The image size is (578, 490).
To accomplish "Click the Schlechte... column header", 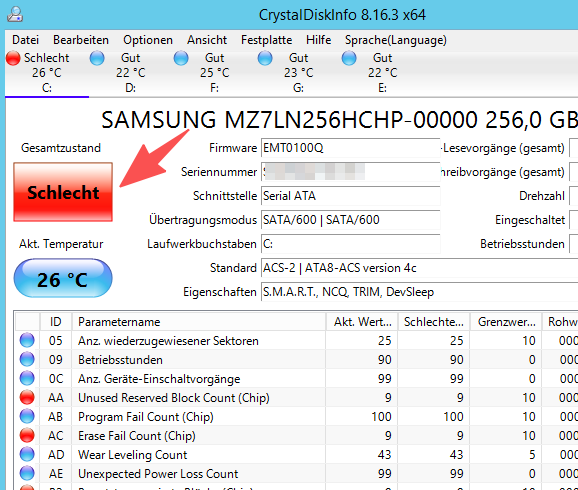I will tap(434, 322).
